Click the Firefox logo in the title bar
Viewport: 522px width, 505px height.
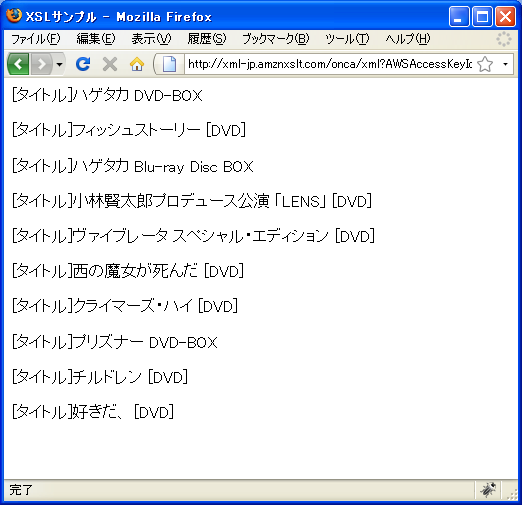tap(14, 15)
